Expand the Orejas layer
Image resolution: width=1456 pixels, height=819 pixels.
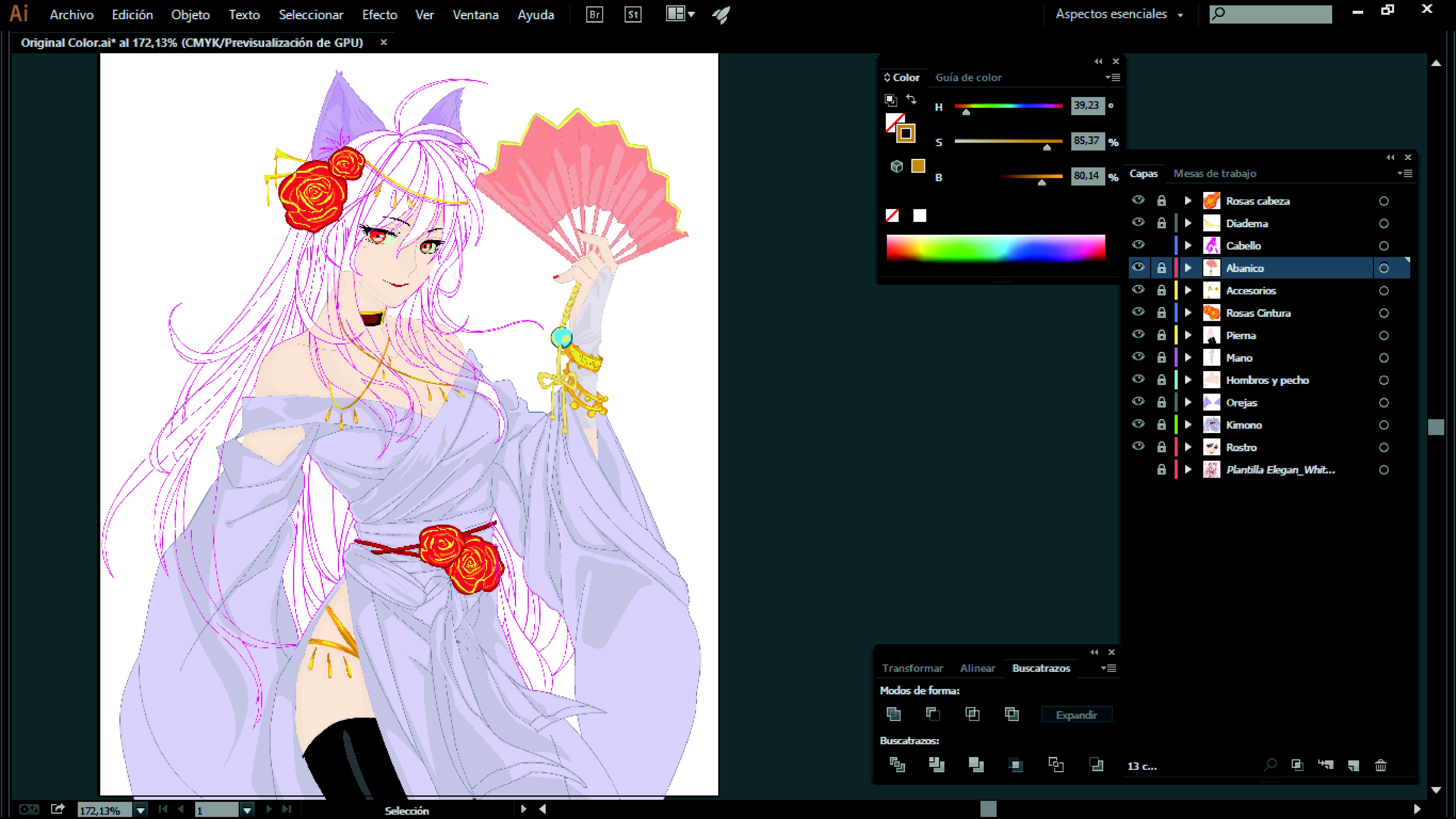tap(1188, 403)
